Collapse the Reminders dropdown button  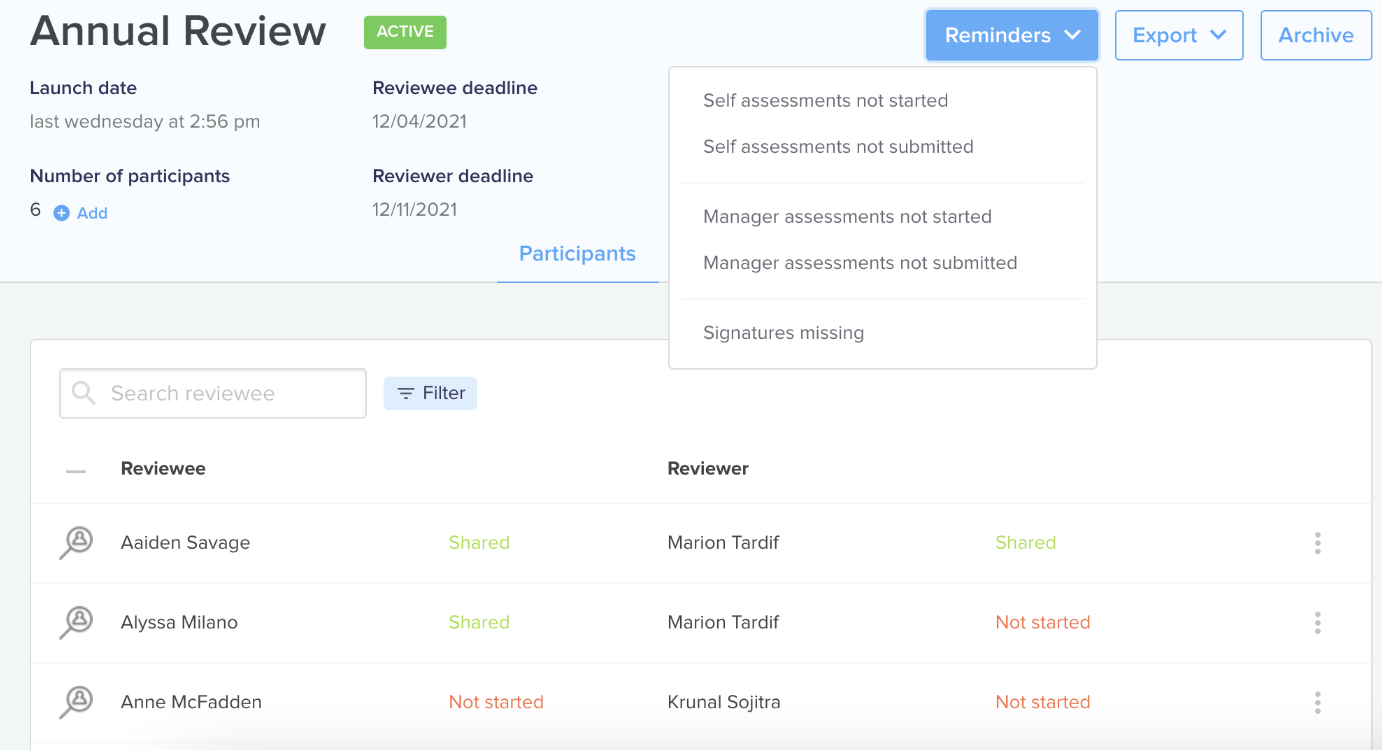click(1012, 35)
